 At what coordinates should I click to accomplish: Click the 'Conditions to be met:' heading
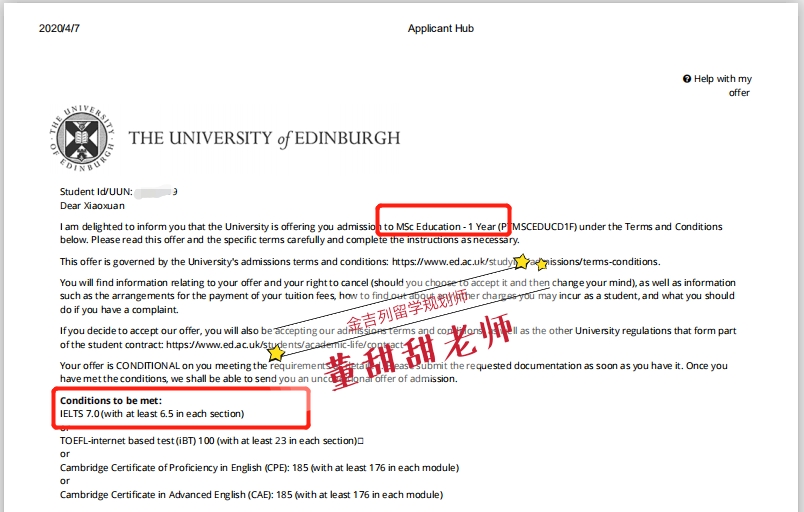(111, 401)
